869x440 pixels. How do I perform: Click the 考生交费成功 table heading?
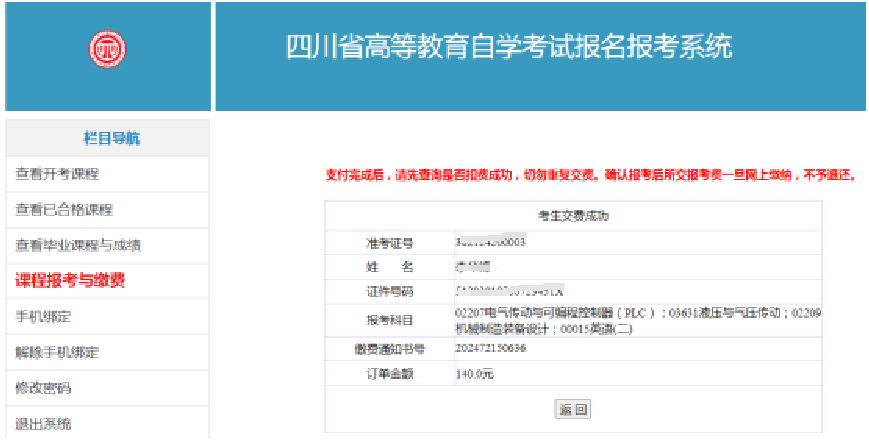tap(573, 215)
